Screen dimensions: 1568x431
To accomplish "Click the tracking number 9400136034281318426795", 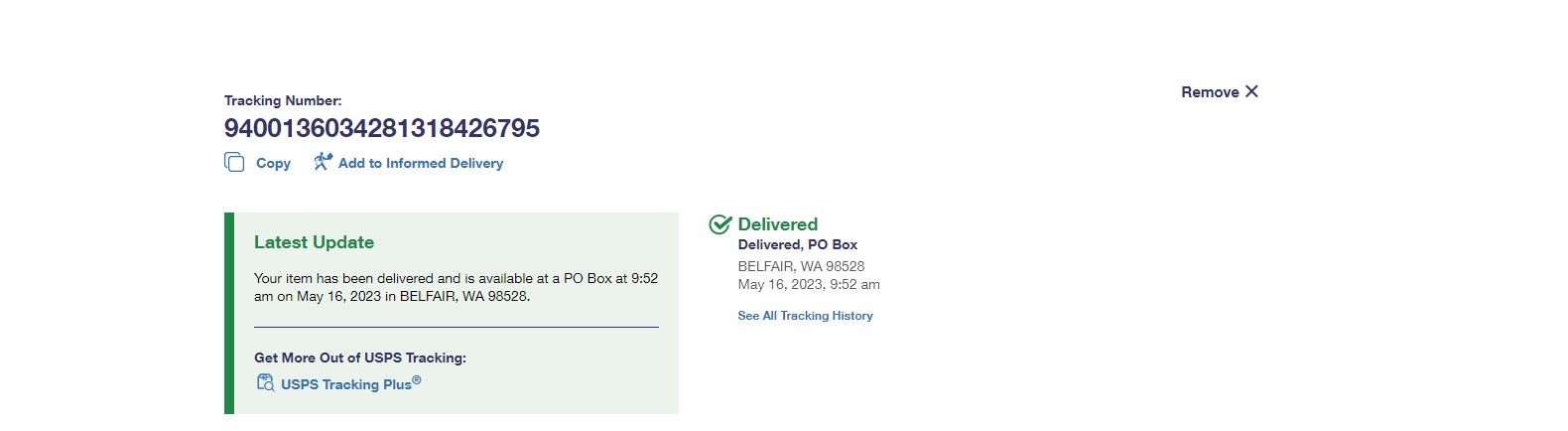I will tap(382, 128).
